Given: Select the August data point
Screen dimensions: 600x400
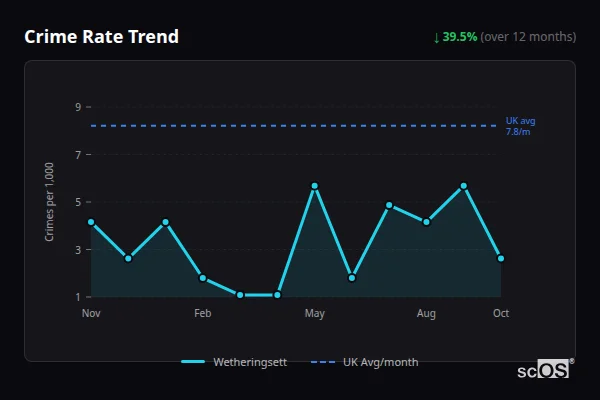Looking at the screenshot, I should (x=426, y=222).
